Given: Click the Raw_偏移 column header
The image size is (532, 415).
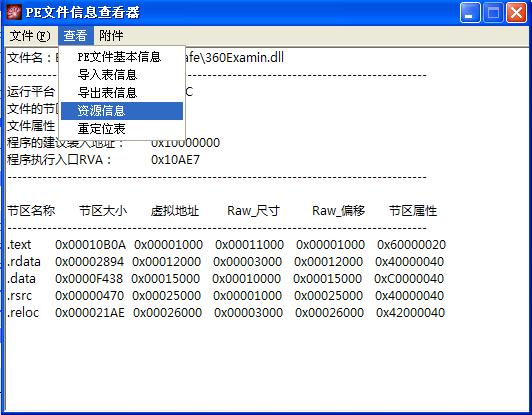Looking at the screenshot, I should point(338,211).
